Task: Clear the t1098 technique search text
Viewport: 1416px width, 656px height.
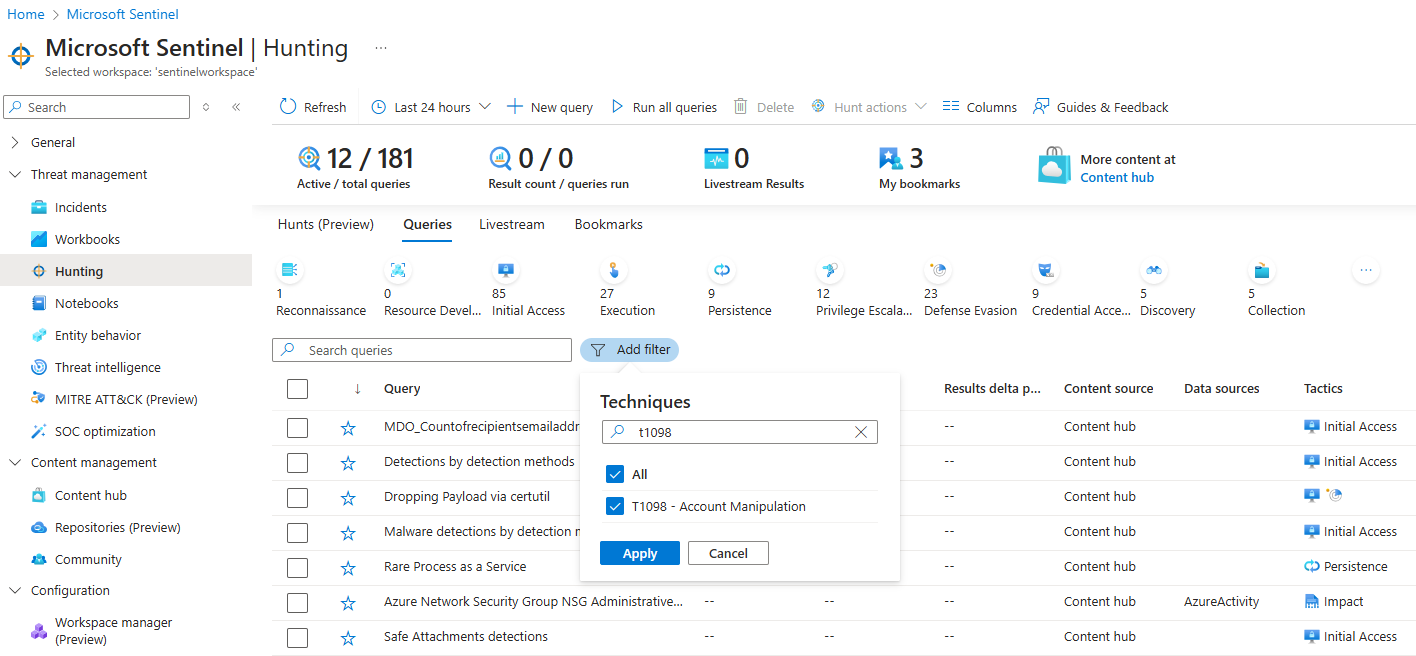Action: pyautogui.click(x=861, y=432)
